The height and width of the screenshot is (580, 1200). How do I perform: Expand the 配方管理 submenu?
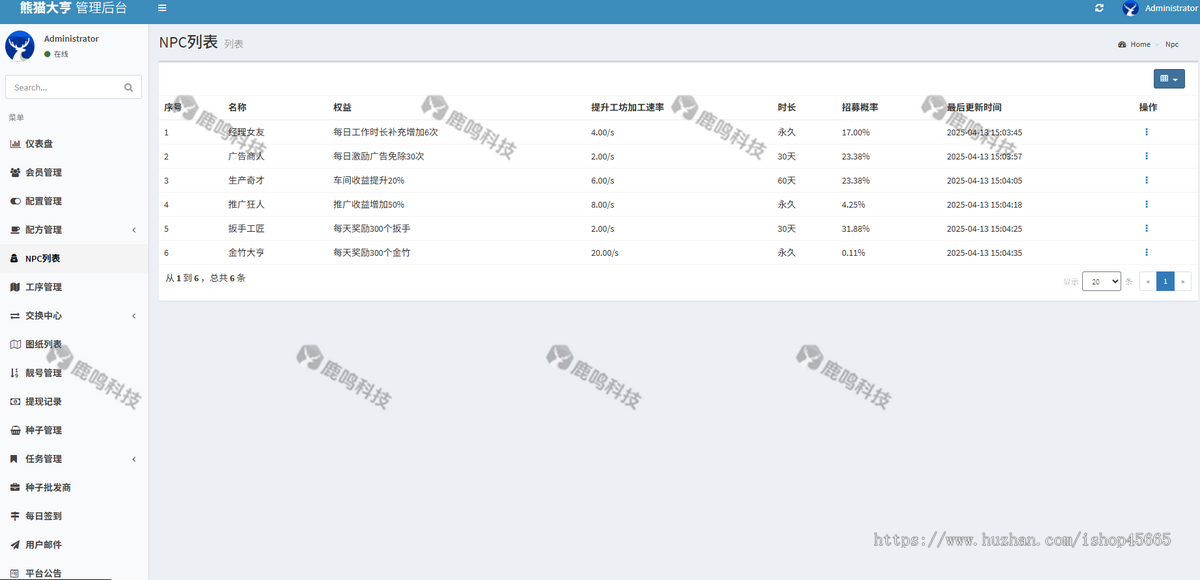point(74,230)
